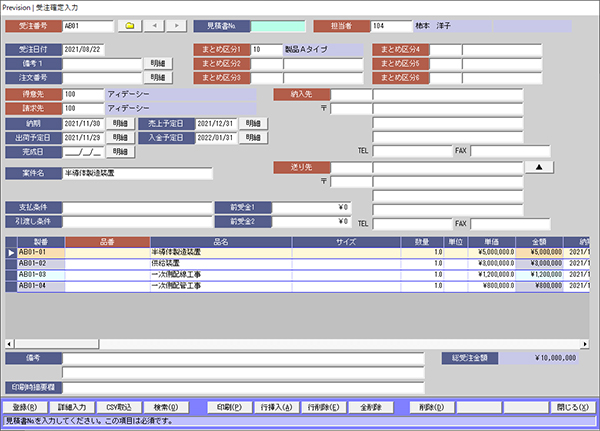
Task: Click the grid's left scroll arrow
Action: coord(10,344)
